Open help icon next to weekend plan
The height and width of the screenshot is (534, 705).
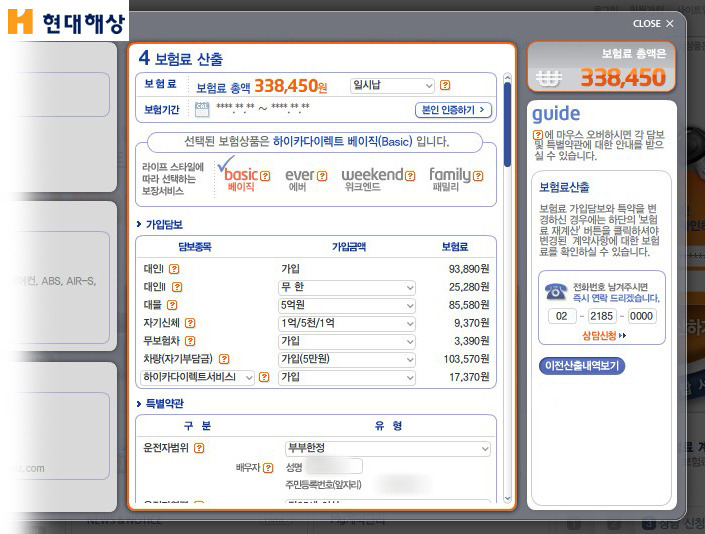coord(410,176)
